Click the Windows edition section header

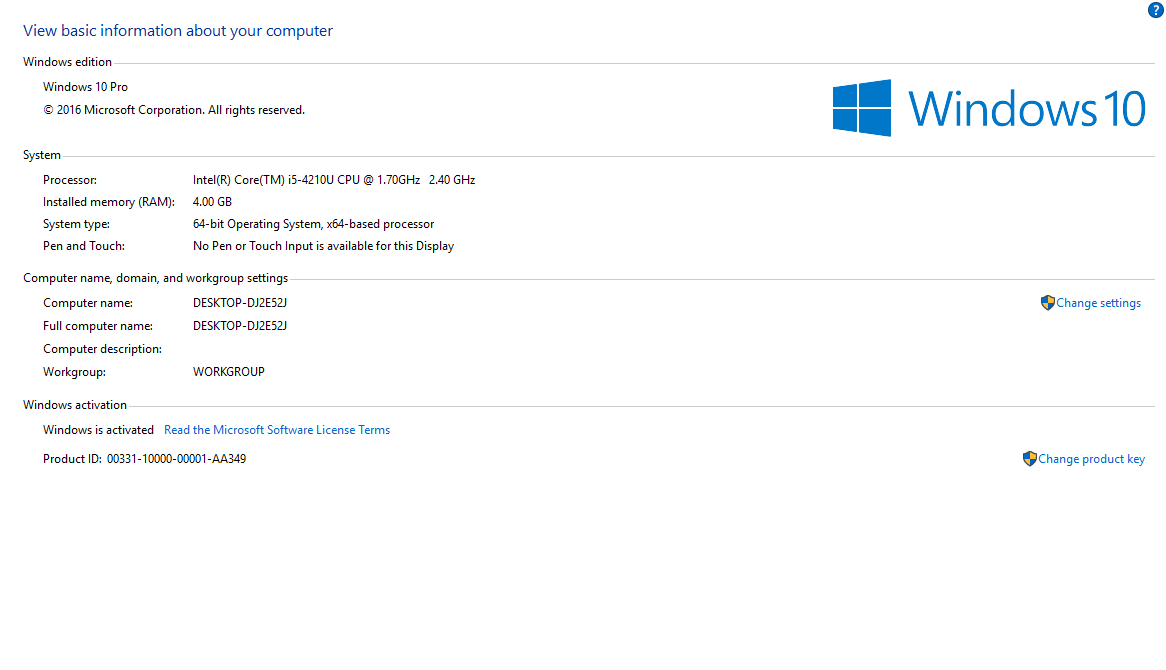68,62
